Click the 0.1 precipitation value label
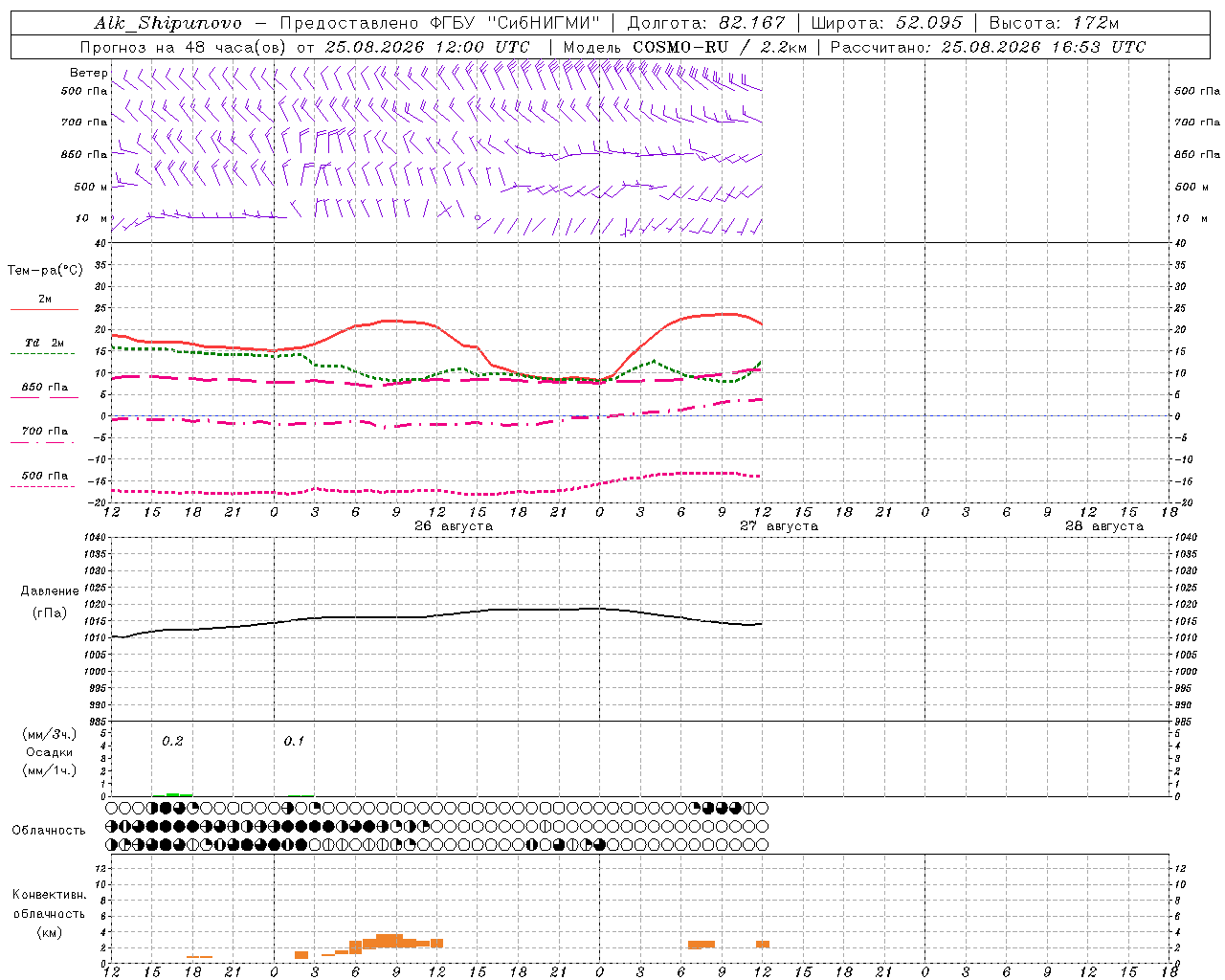Viewport: 1225px width, 980px height. click(295, 741)
